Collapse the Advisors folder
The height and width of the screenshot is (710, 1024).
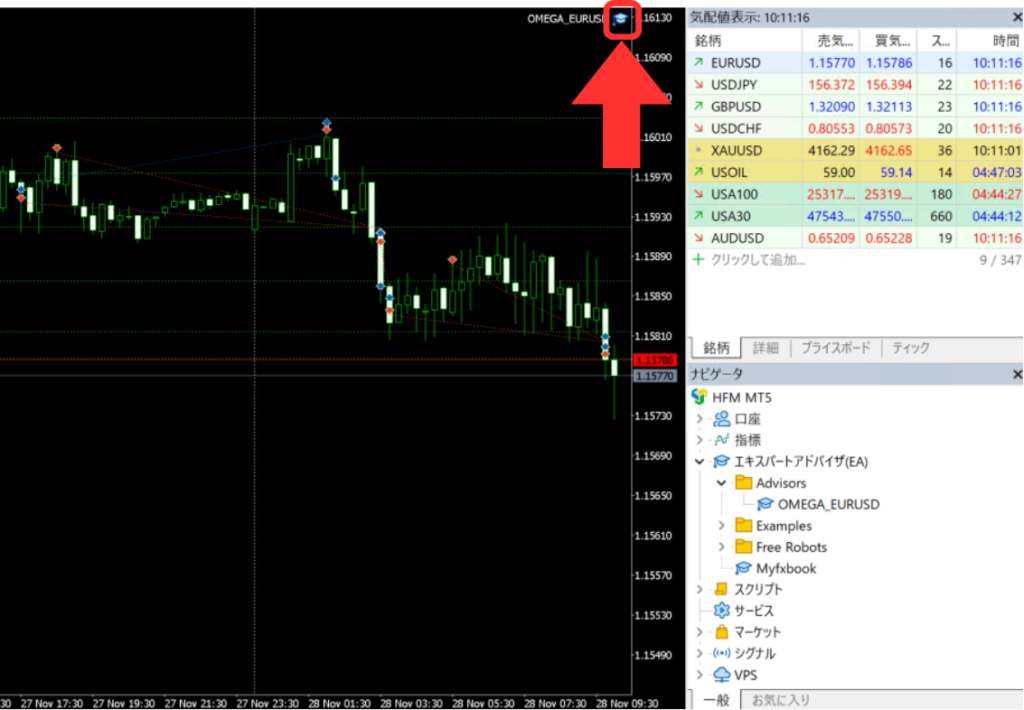click(721, 483)
